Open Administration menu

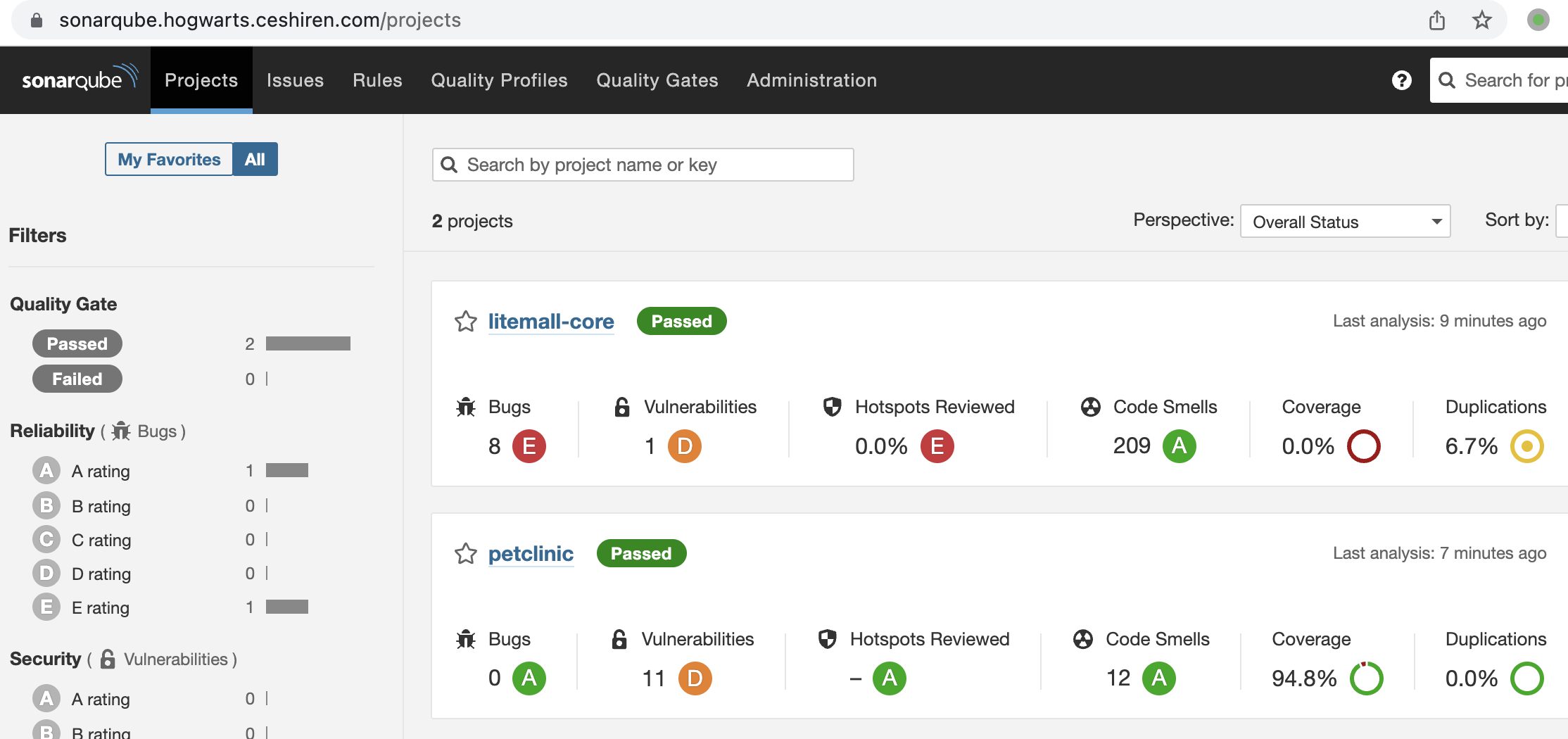pos(811,80)
